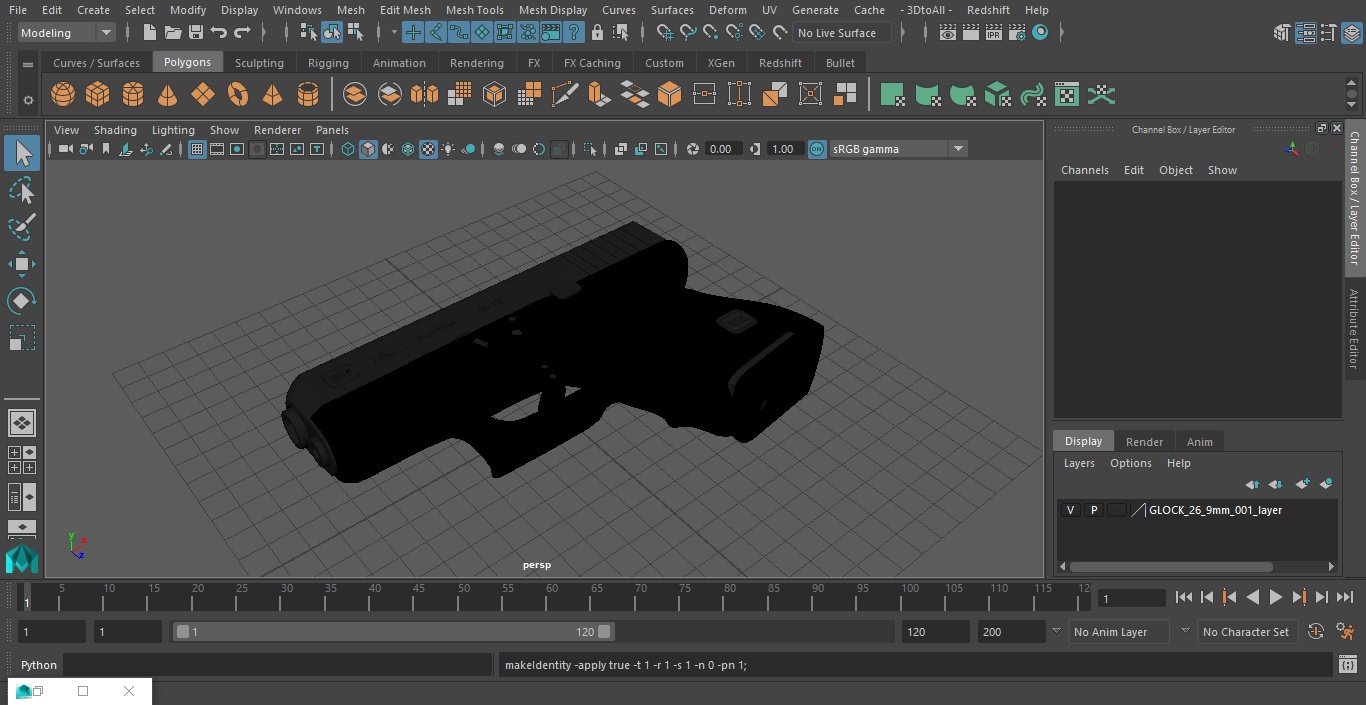Image resolution: width=1366 pixels, height=705 pixels.
Task: Create a polygon cone from the shelf
Action: coord(168,95)
